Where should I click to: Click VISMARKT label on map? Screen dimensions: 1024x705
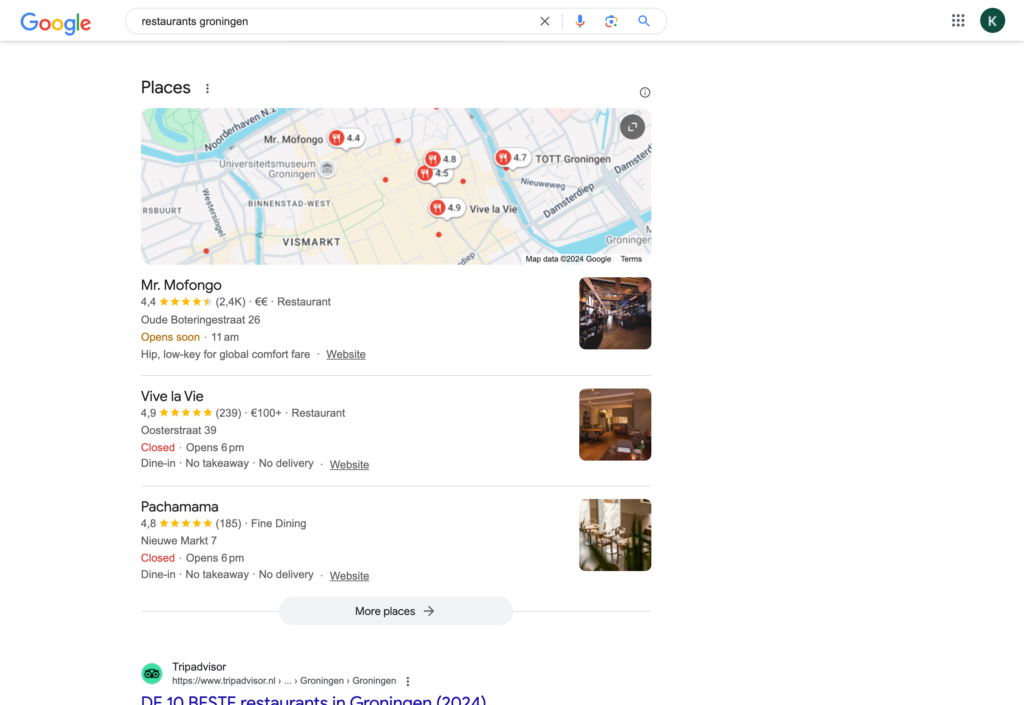[x=312, y=242]
